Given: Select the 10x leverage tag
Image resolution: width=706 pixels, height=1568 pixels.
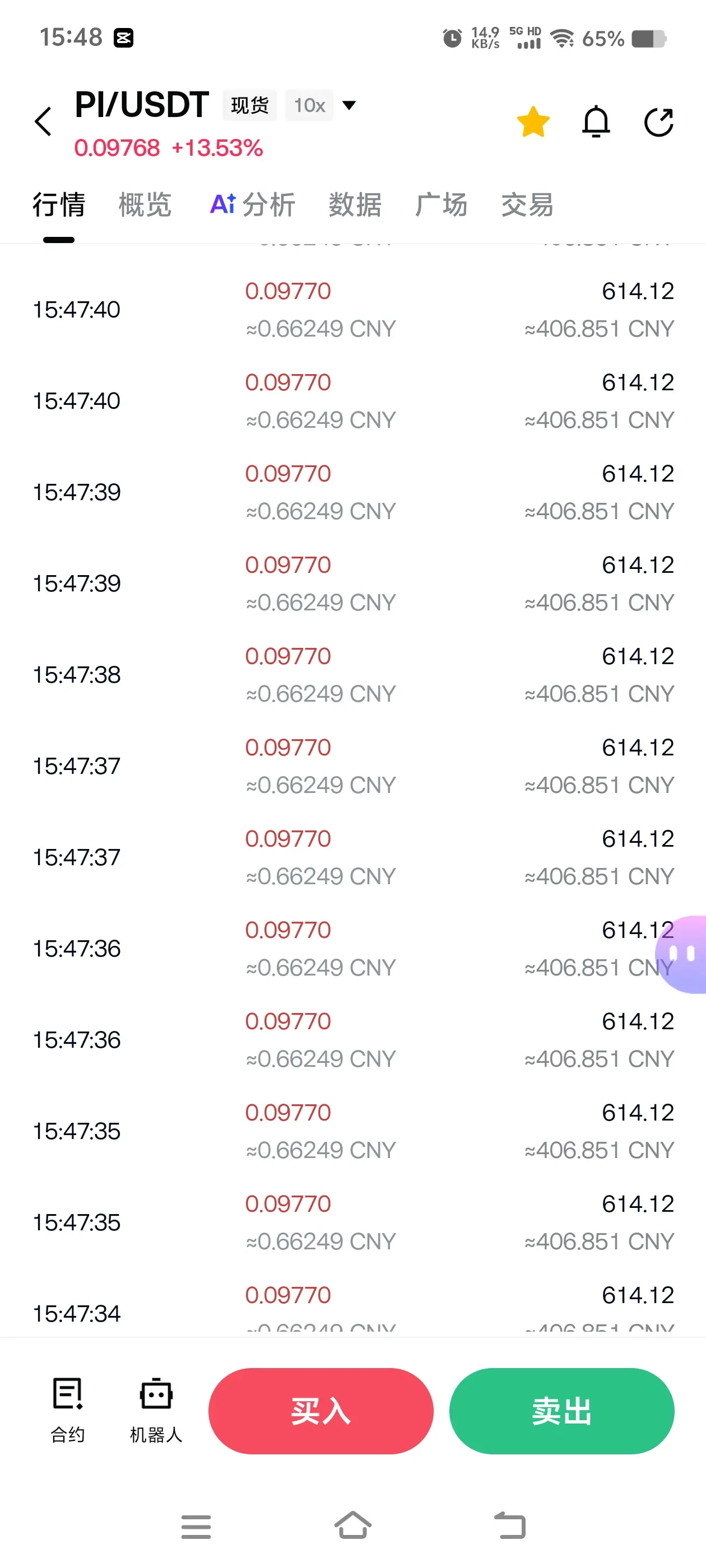Looking at the screenshot, I should coord(309,105).
